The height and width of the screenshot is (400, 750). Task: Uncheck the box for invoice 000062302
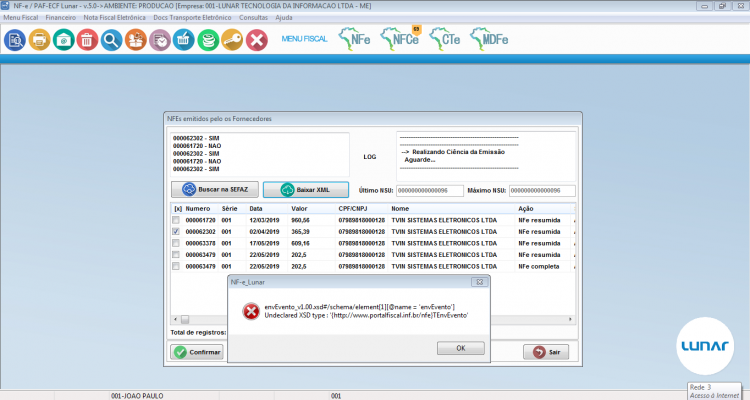pos(176,232)
